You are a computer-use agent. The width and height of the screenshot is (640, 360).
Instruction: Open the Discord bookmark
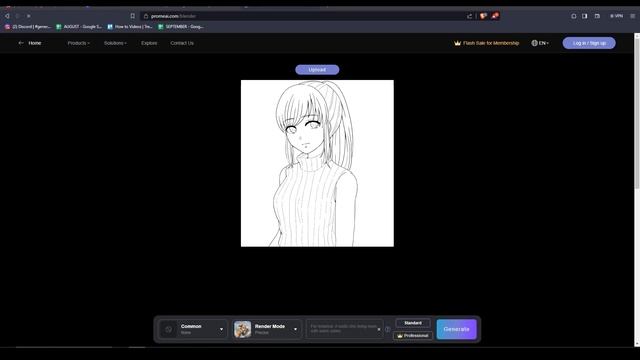(28, 27)
